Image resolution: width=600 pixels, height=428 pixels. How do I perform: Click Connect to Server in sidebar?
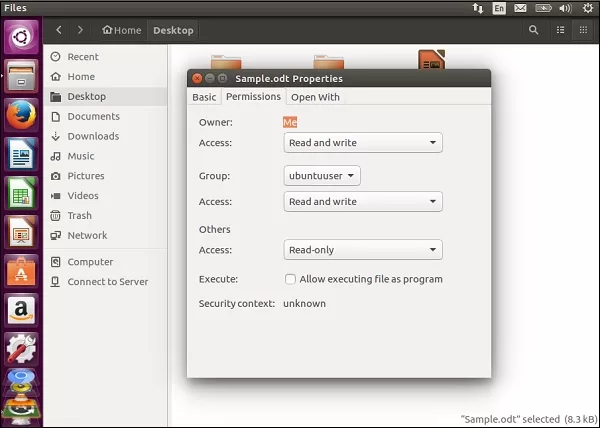[x=107, y=282]
